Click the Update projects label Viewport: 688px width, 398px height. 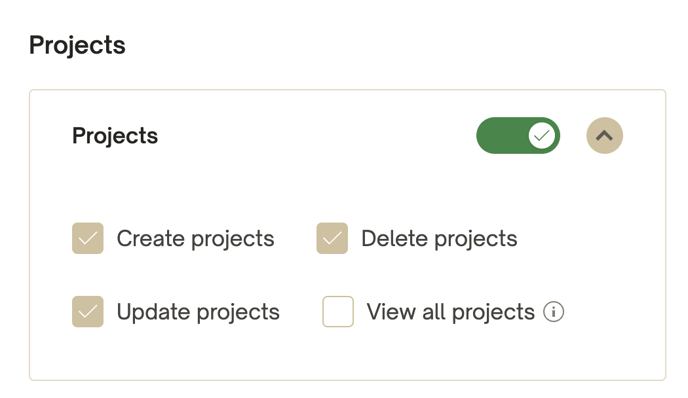point(198,312)
